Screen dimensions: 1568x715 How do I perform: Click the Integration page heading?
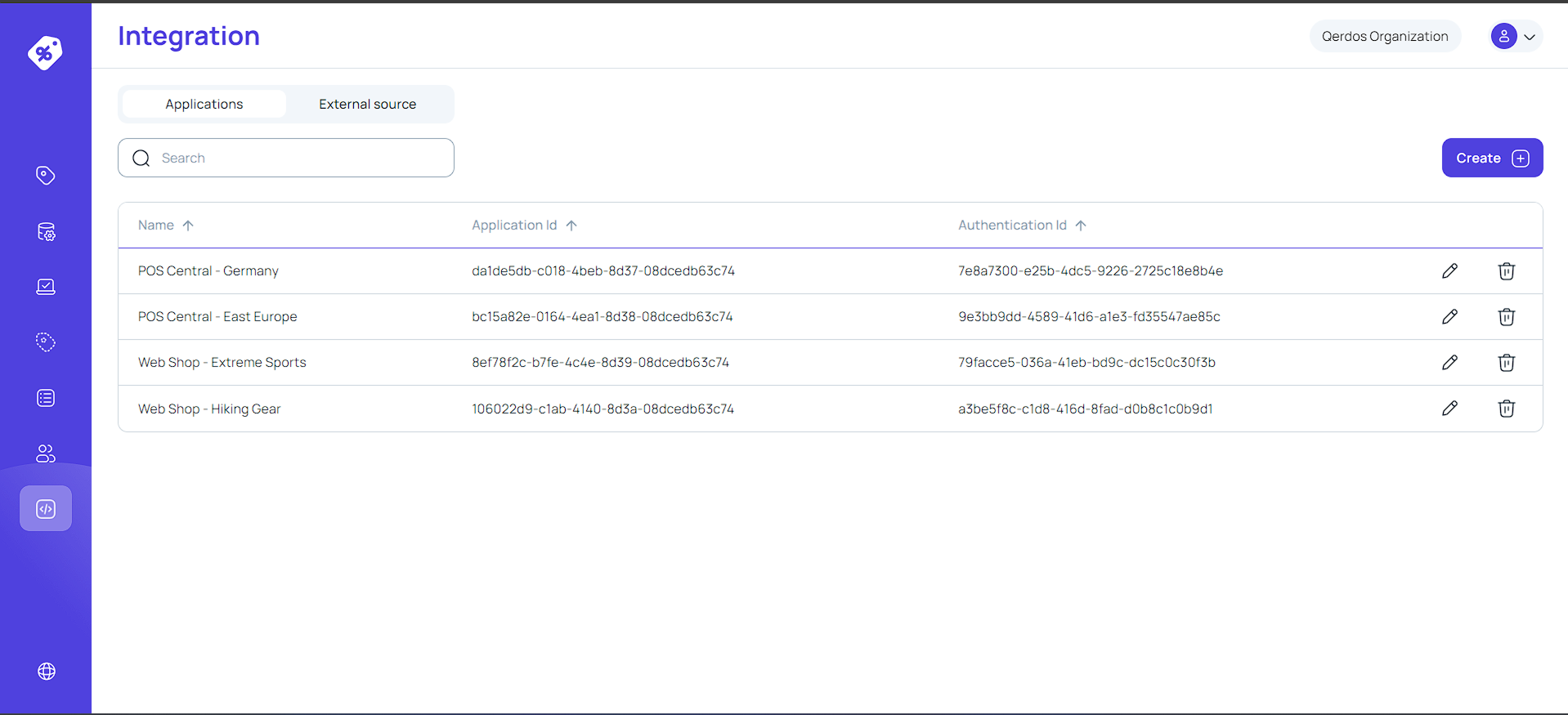(189, 36)
